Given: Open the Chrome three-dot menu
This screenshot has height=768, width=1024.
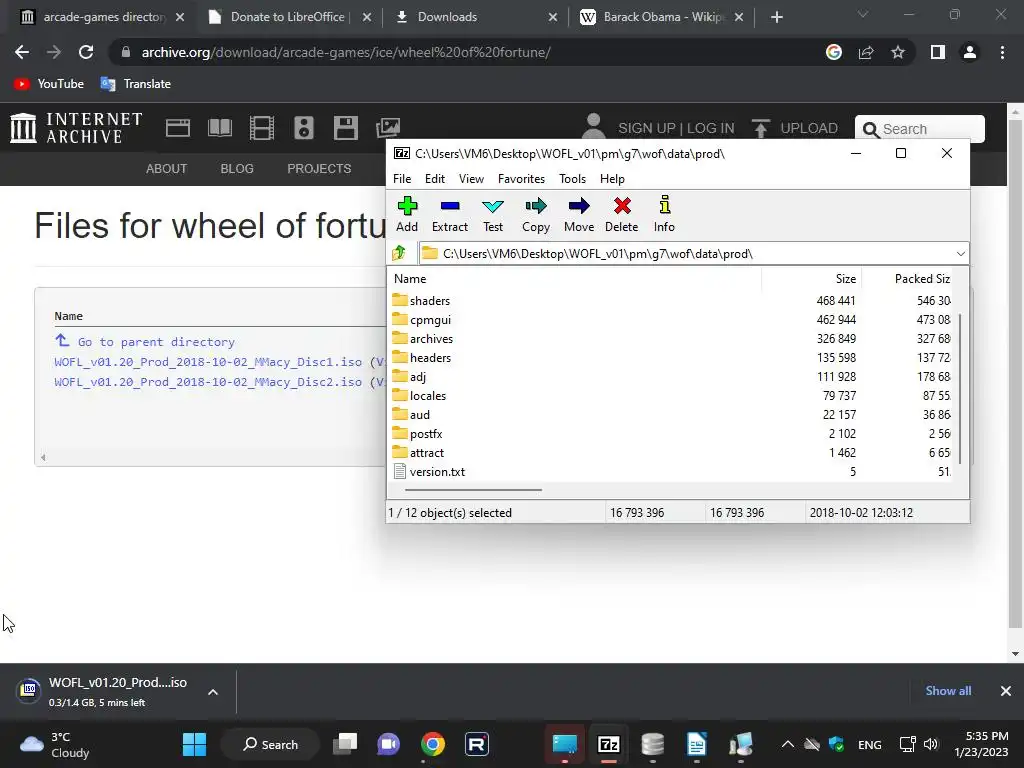Looking at the screenshot, I should pyautogui.click(x=1002, y=52).
